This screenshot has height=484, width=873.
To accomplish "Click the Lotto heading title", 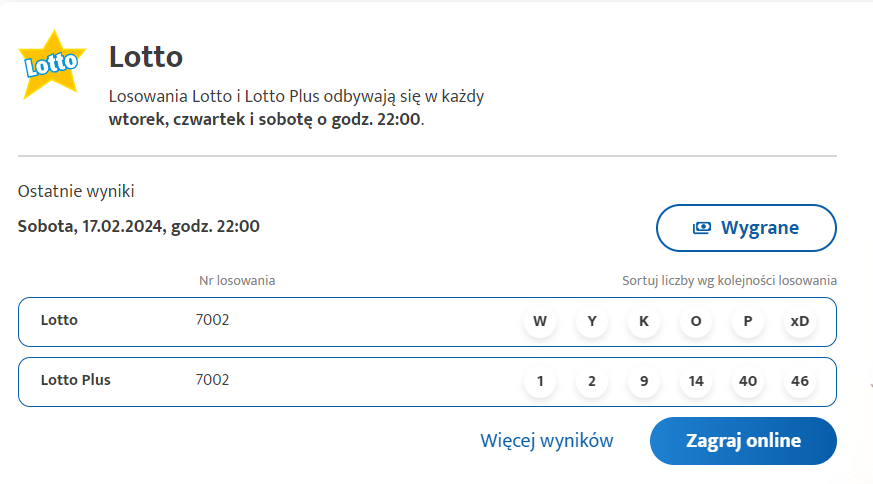I will click(x=146, y=57).
